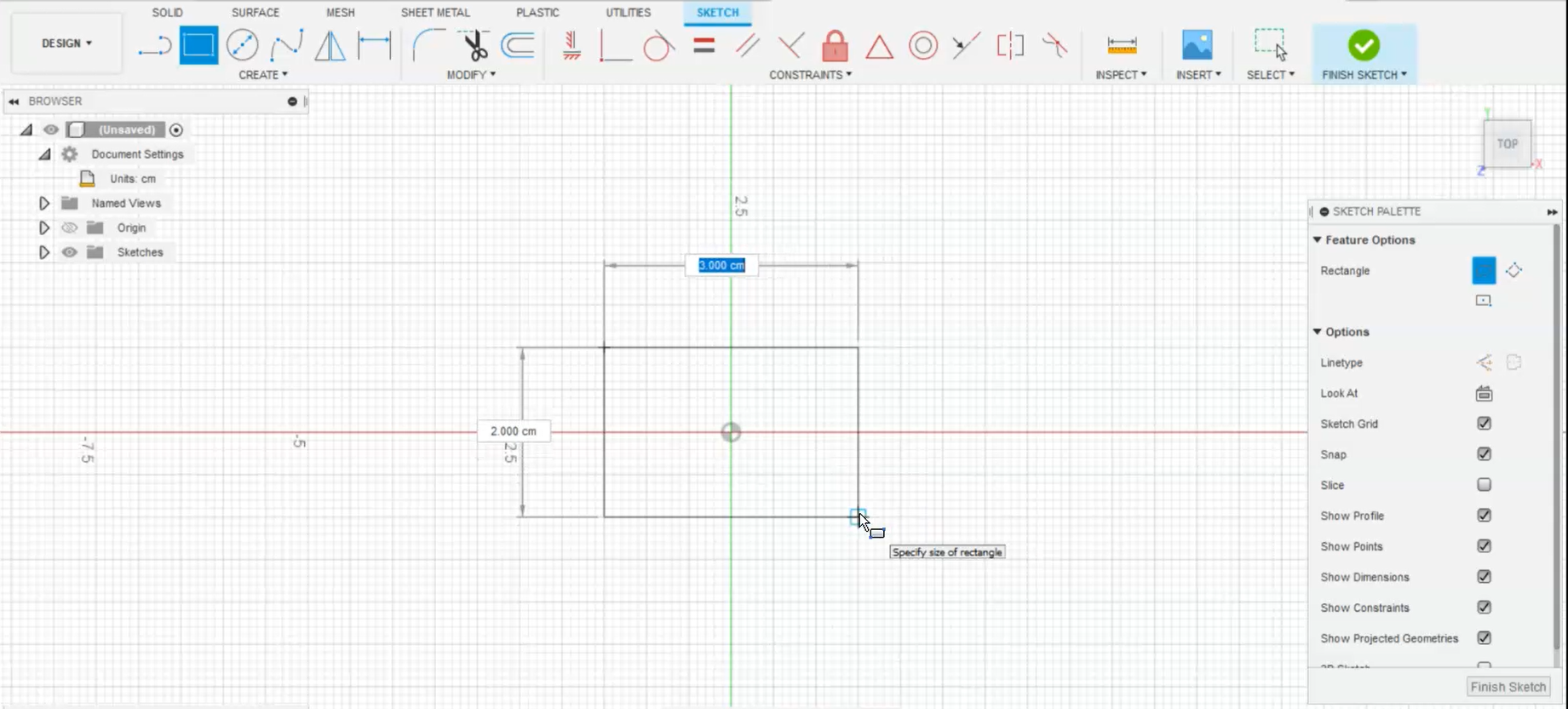1568x709 pixels.
Task: Apply the Fix/Unfix lock constraint
Action: (835, 45)
